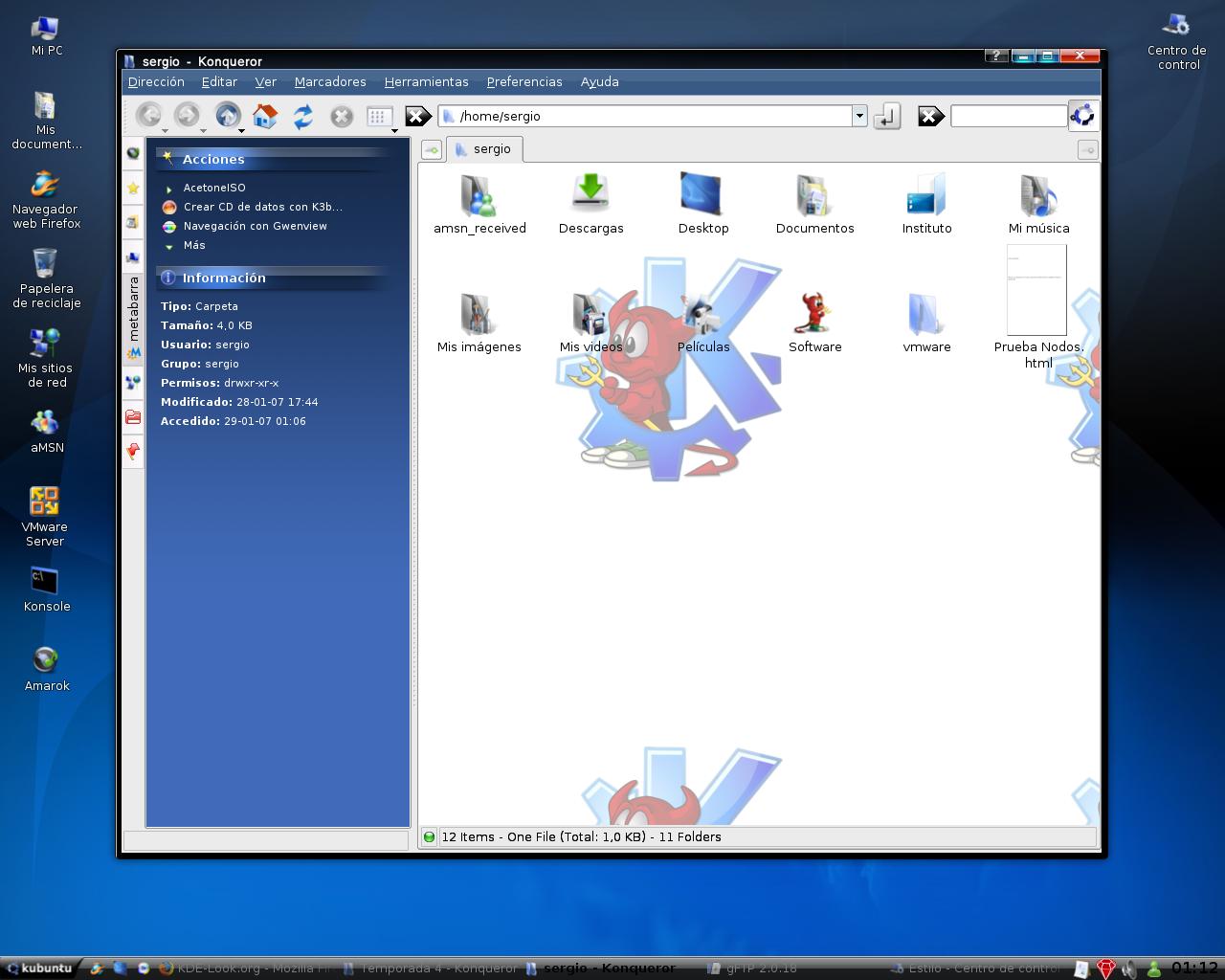Open the Up button dropdown arrow
This screenshot has width=1225, height=980.
point(242,130)
